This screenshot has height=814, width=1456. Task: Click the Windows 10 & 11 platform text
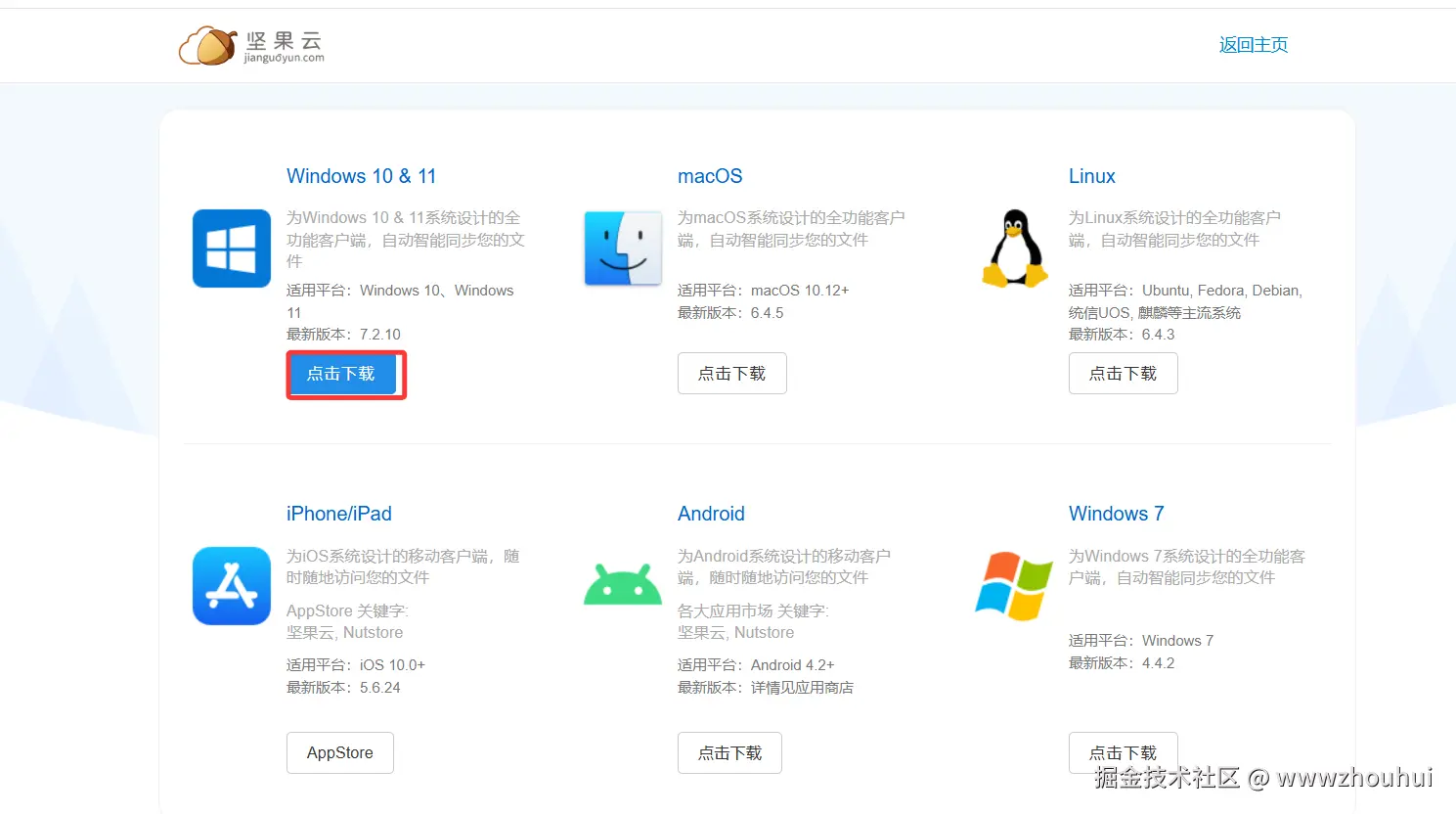click(x=400, y=301)
